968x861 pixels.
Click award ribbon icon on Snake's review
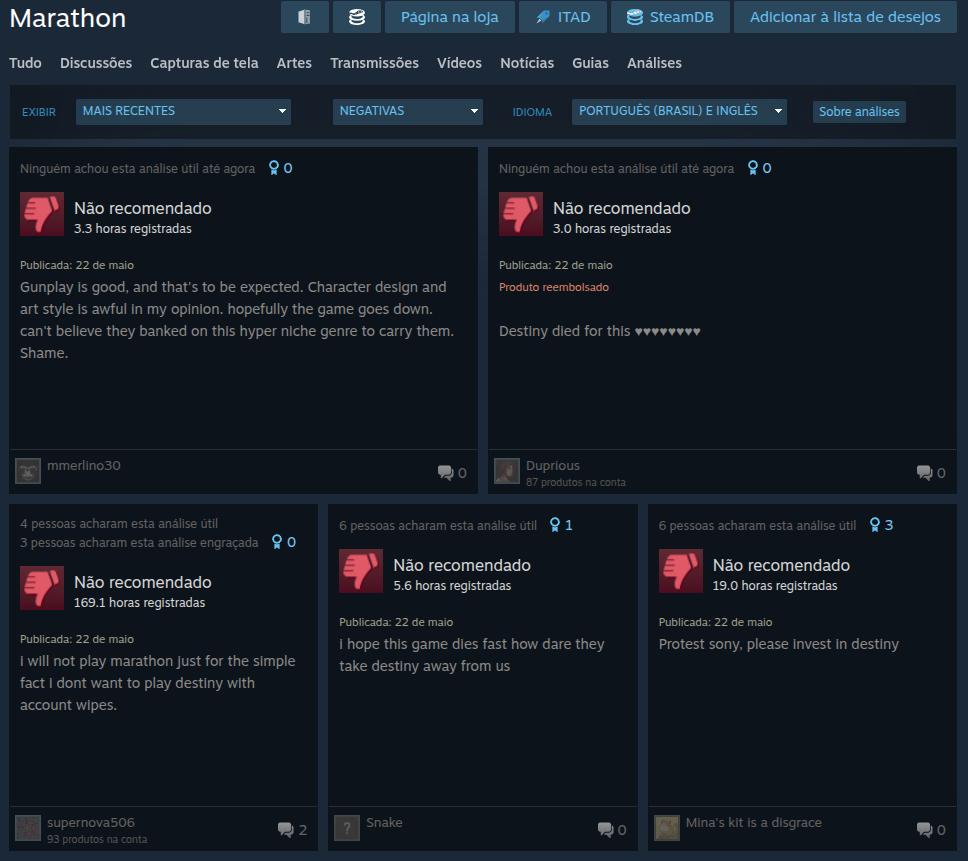click(555, 525)
